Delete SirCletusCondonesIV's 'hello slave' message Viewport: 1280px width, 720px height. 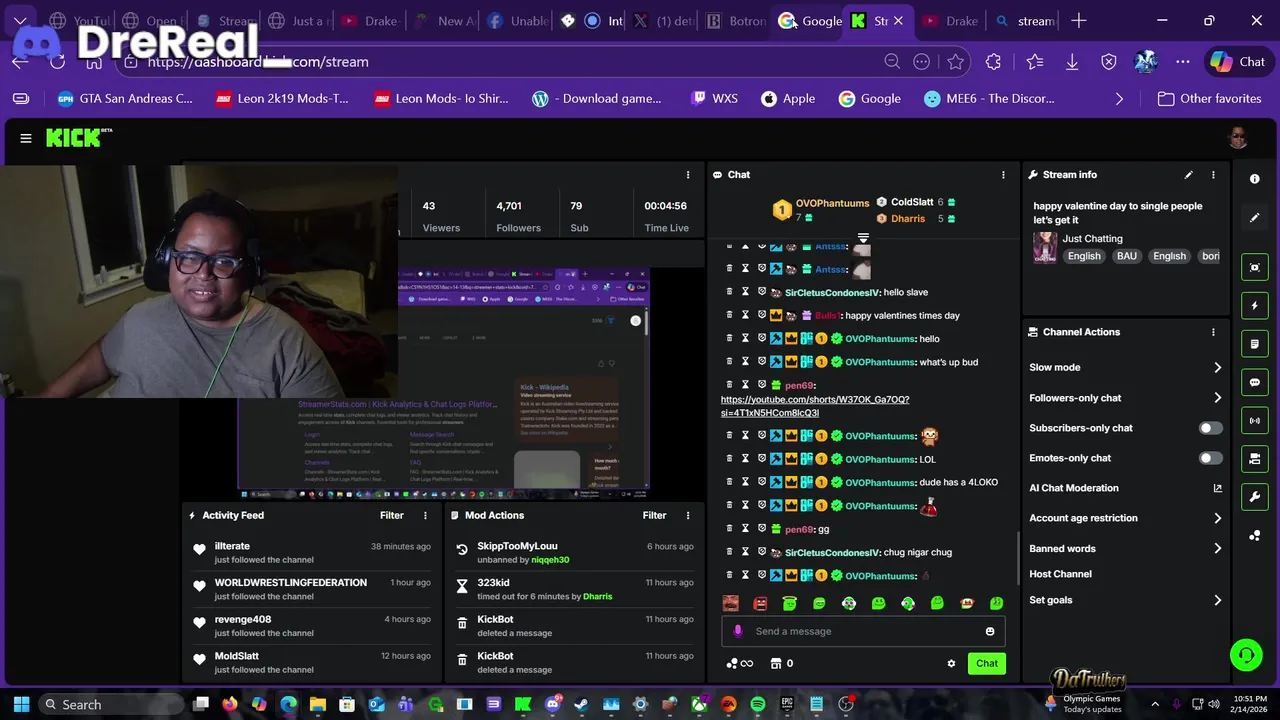coord(729,292)
